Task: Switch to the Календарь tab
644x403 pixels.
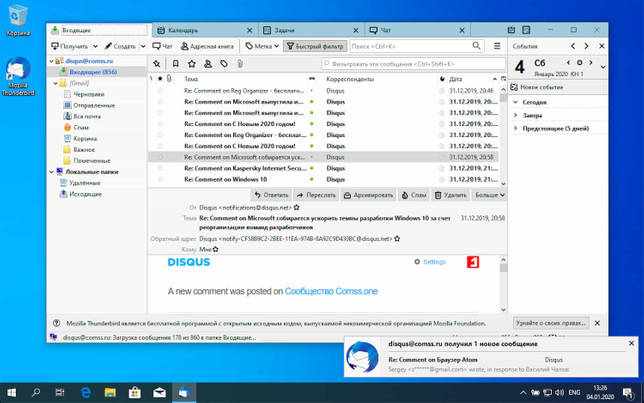Action: (205, 30)
